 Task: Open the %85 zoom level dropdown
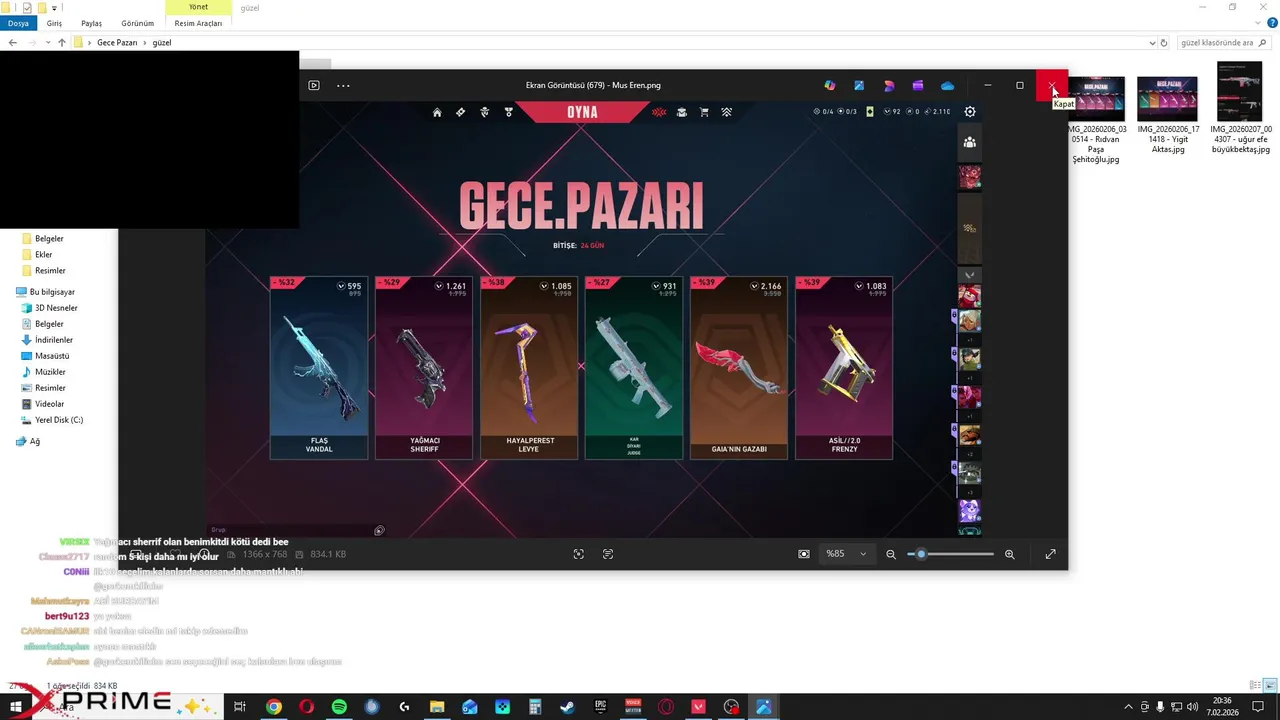pos(846,554)
